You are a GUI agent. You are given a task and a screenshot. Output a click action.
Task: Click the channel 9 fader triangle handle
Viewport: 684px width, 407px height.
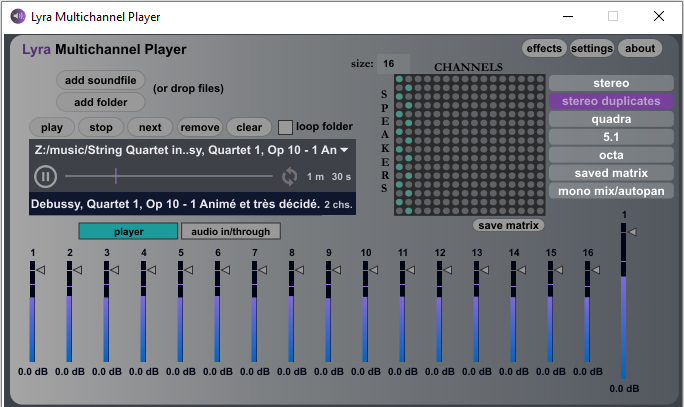tap(337, 270)
